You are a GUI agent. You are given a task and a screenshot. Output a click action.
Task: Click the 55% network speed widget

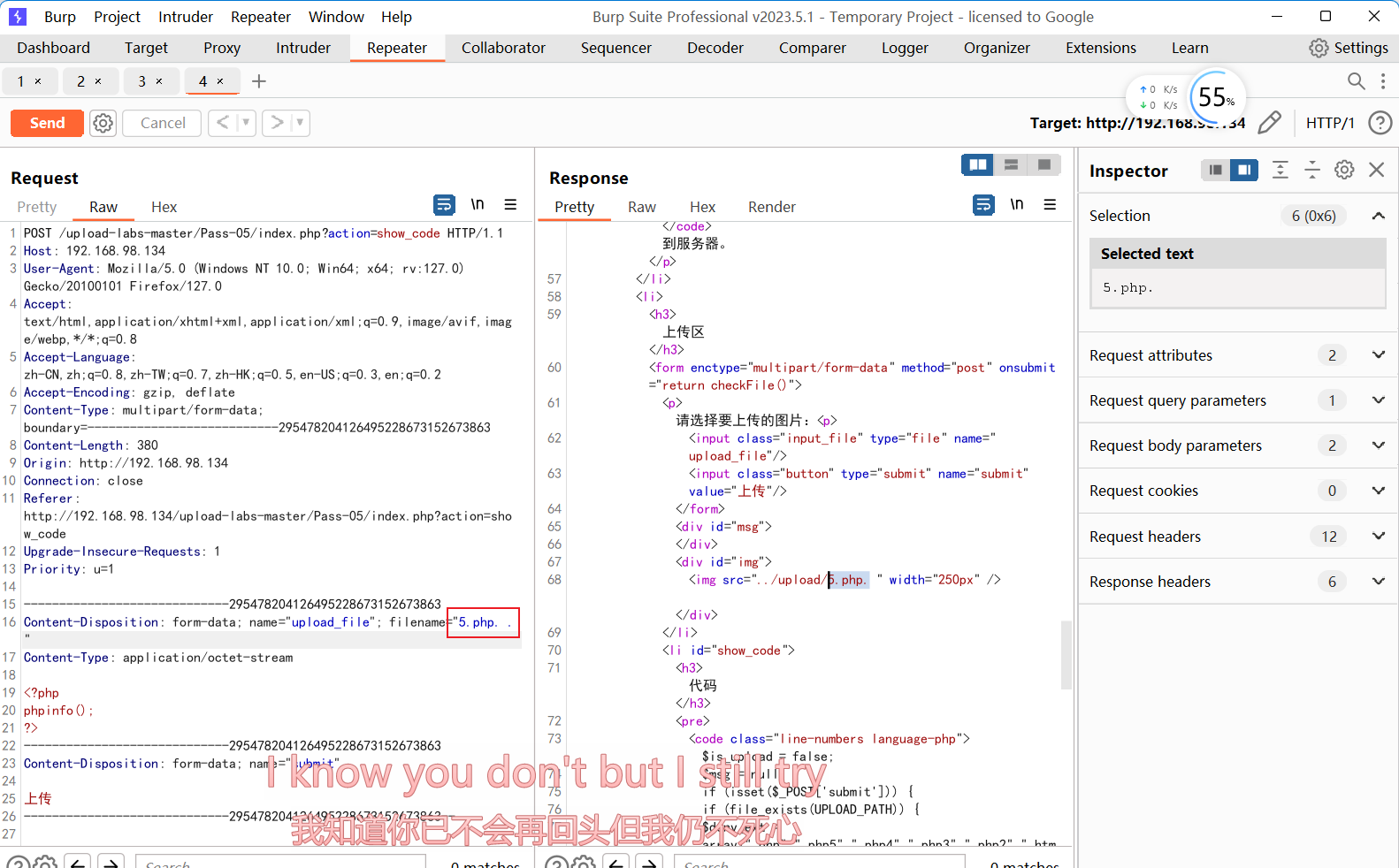coord(1217,97)
